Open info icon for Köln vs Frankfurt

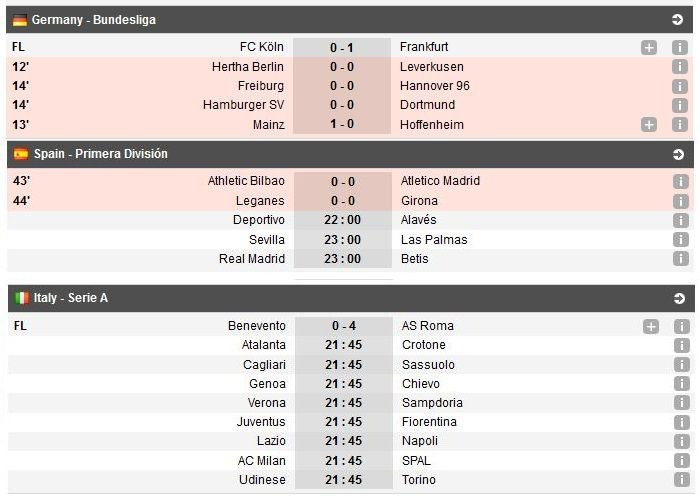tap(680, 47)
